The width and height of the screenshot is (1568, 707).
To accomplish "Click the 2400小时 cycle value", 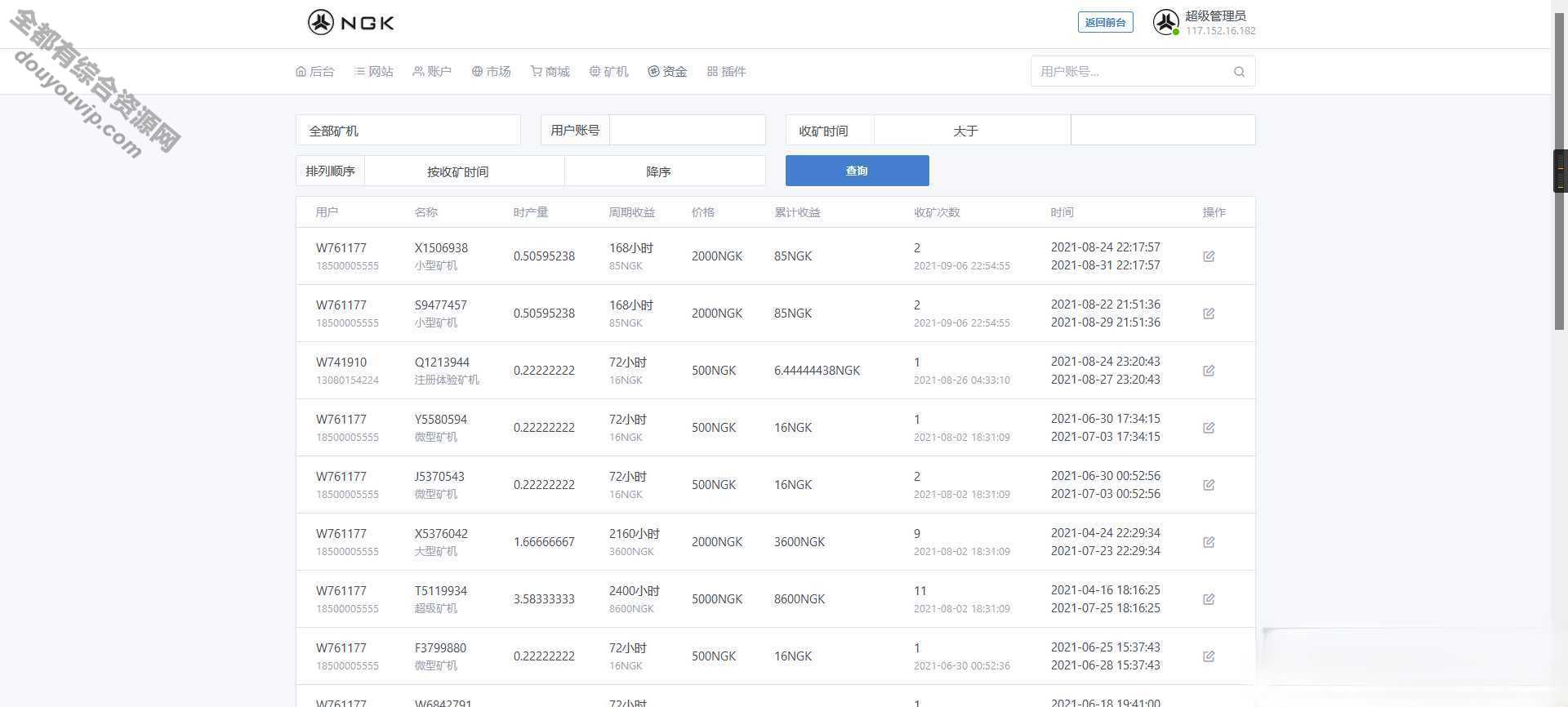I will click(634, 591).
